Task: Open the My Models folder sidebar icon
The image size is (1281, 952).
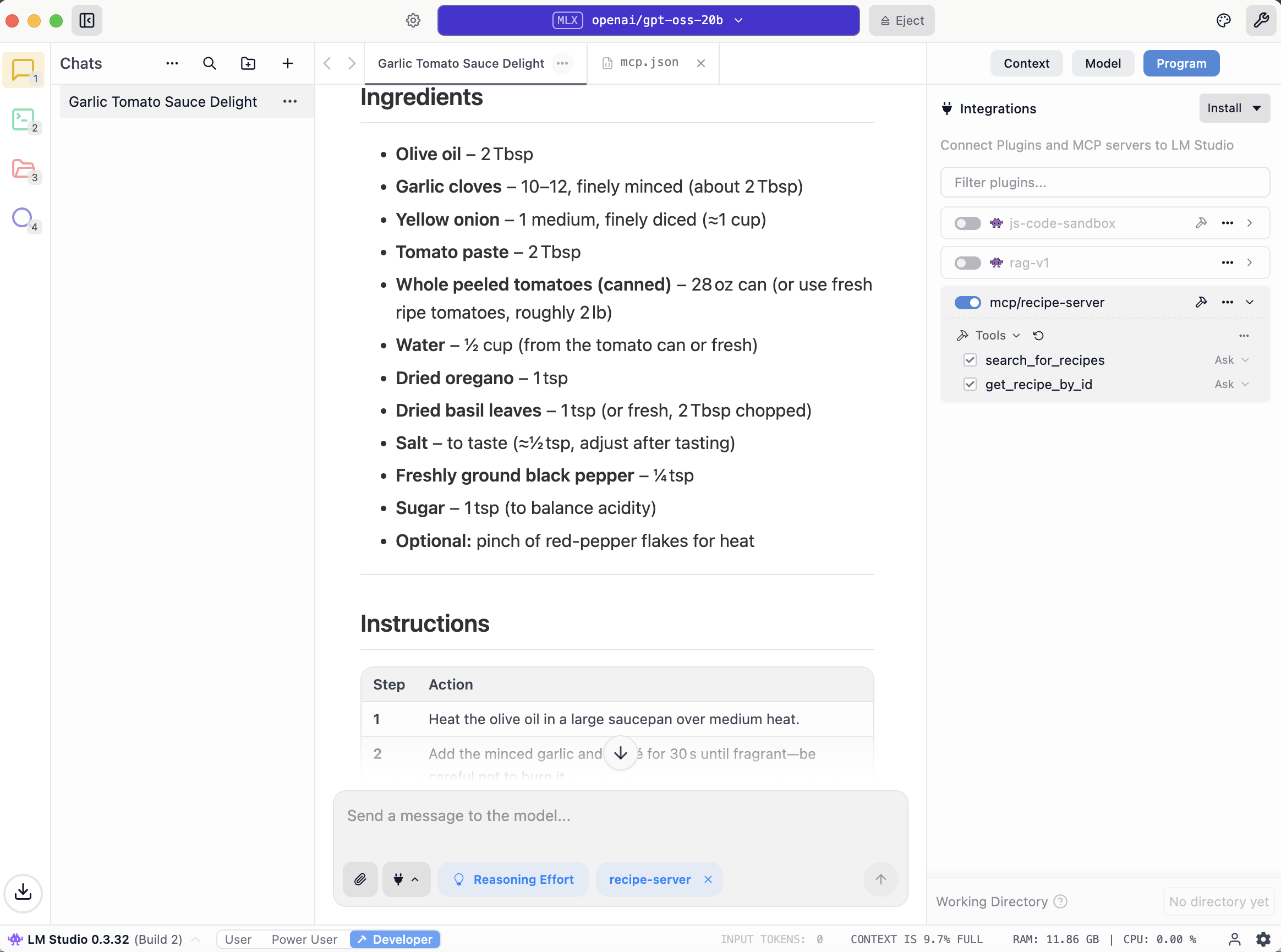Action: pos(23,169)
